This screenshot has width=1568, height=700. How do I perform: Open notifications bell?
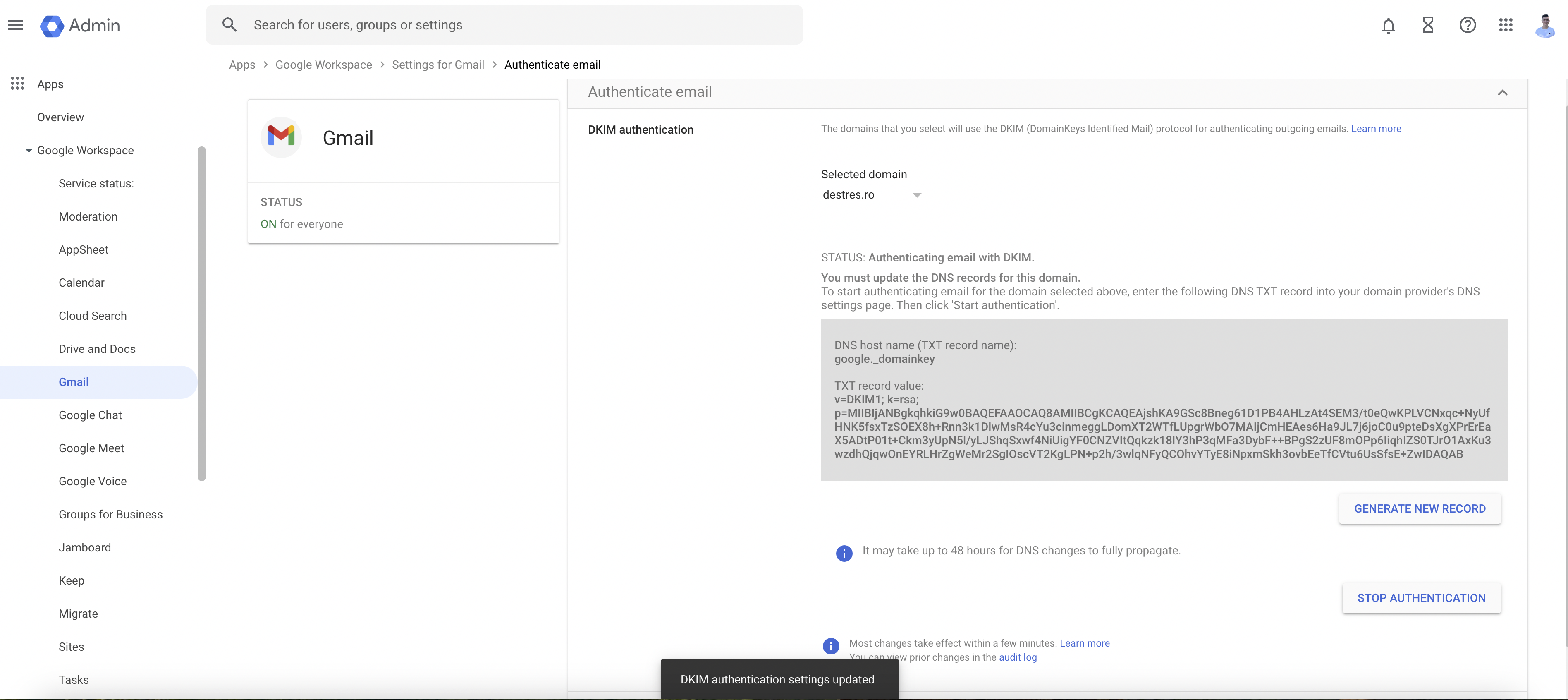coord(1389,25)
